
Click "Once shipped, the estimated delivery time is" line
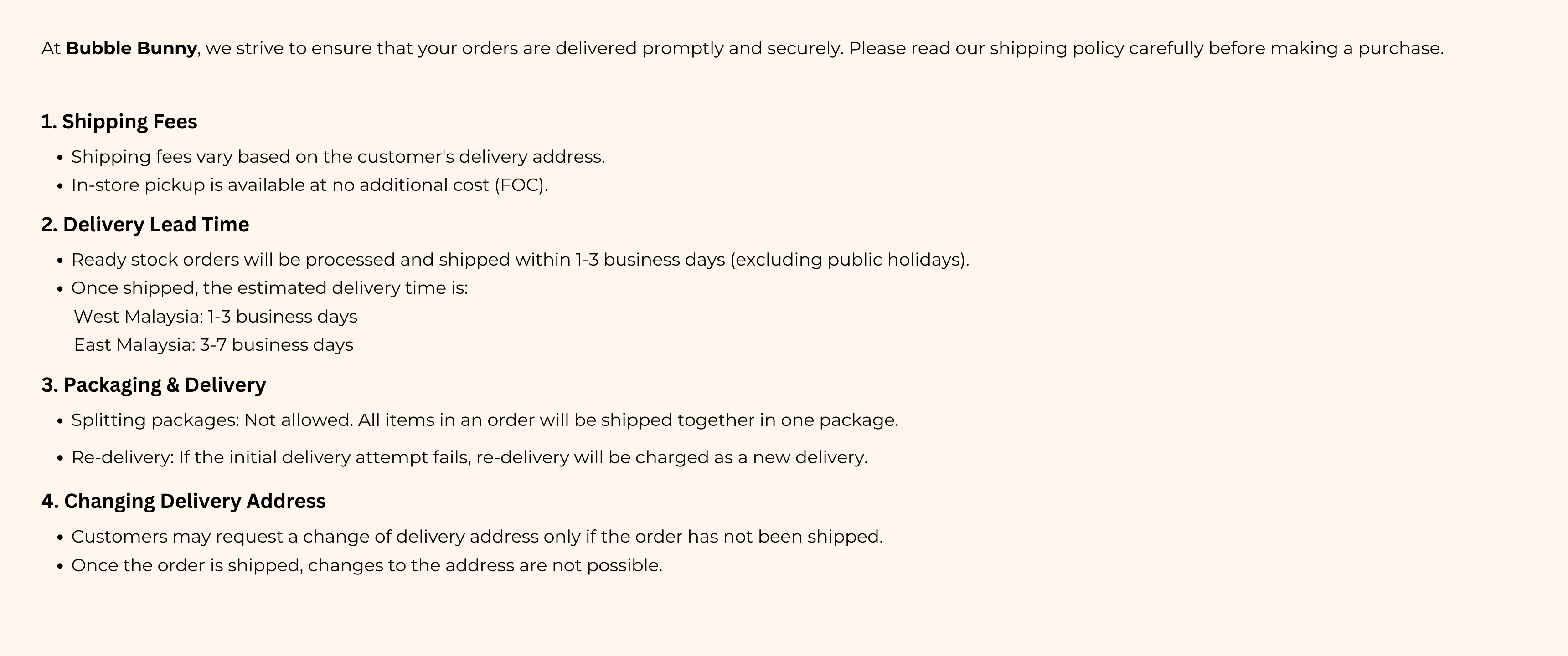coord(270,288)
